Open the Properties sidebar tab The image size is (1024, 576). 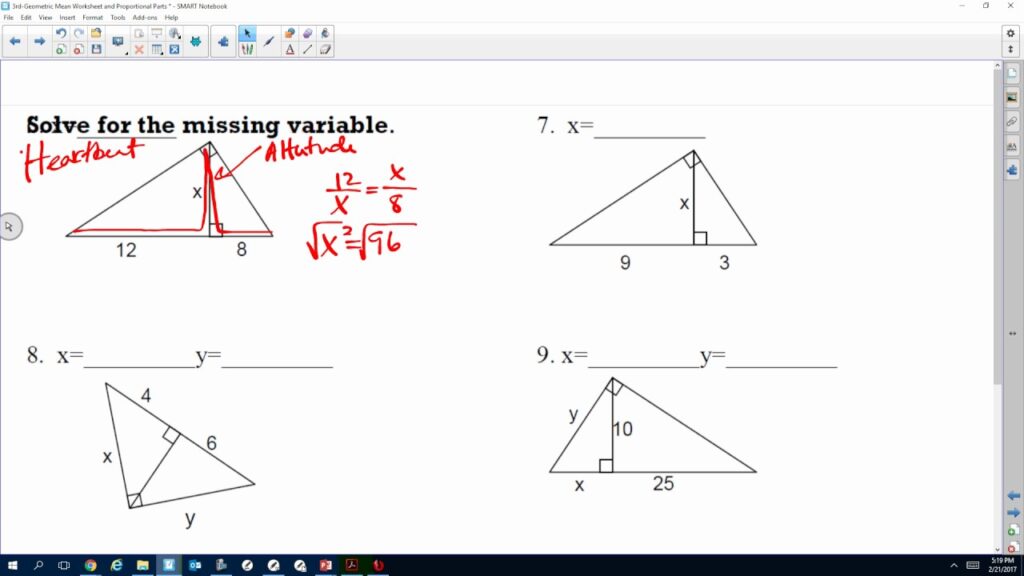[1012, 146]
